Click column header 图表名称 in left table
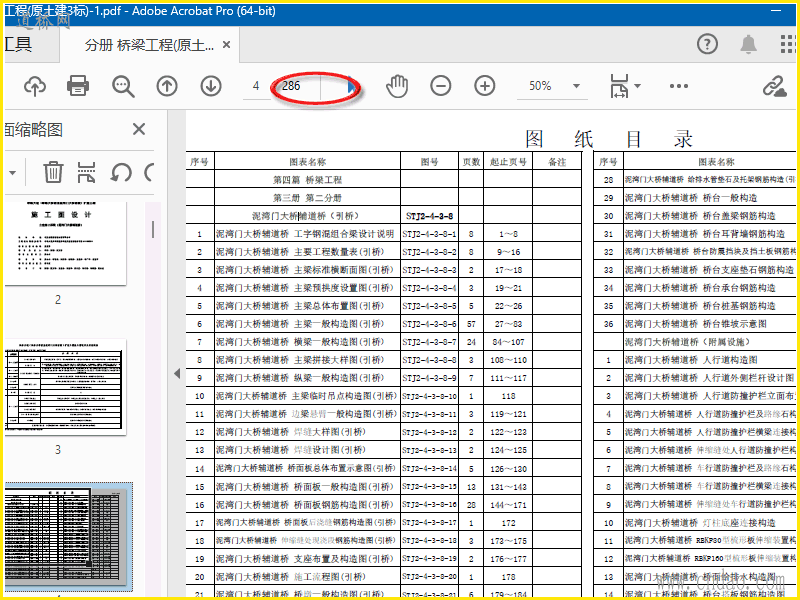The height and width of the screenshot is (600, 800). [307, 162]
